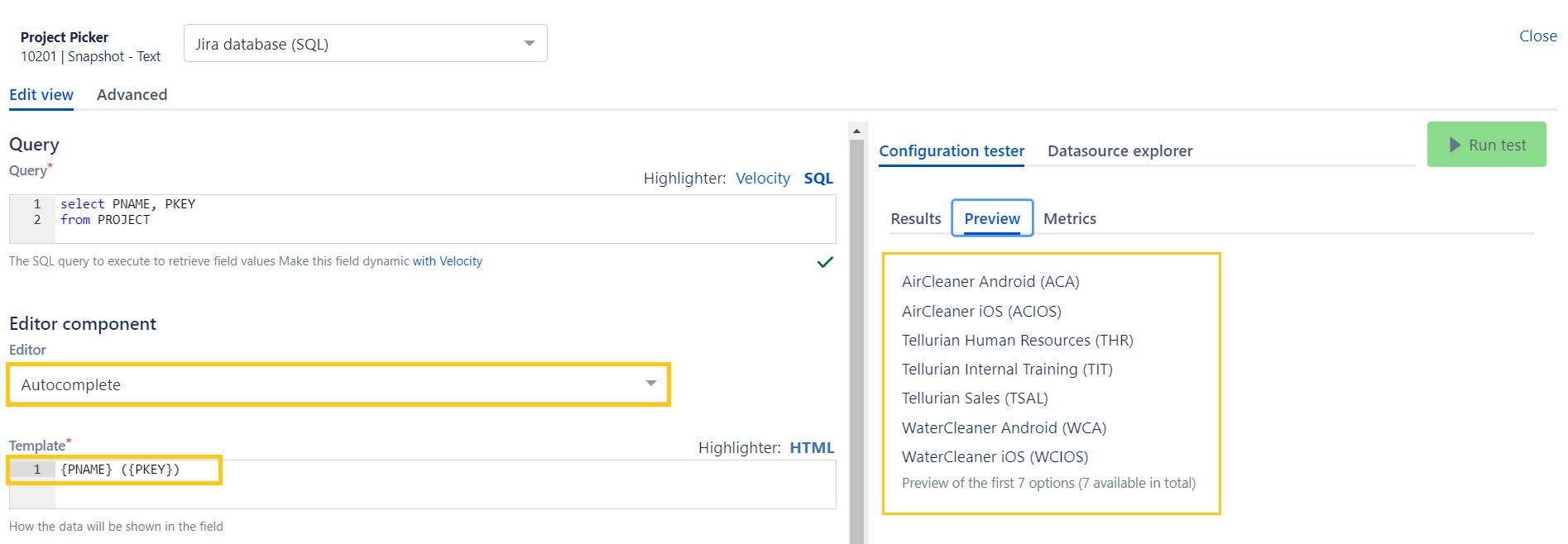The height and width of the screenshot is (544, 1568).
Task: Expand the Autocomplete editor dropdown
Action: [338, 384]
